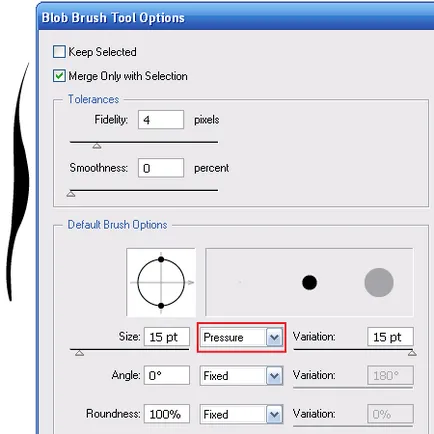This screenshot has height=434, width=434.
Task: Click the Size slider triangle handle
Action: tap(79, 353)
